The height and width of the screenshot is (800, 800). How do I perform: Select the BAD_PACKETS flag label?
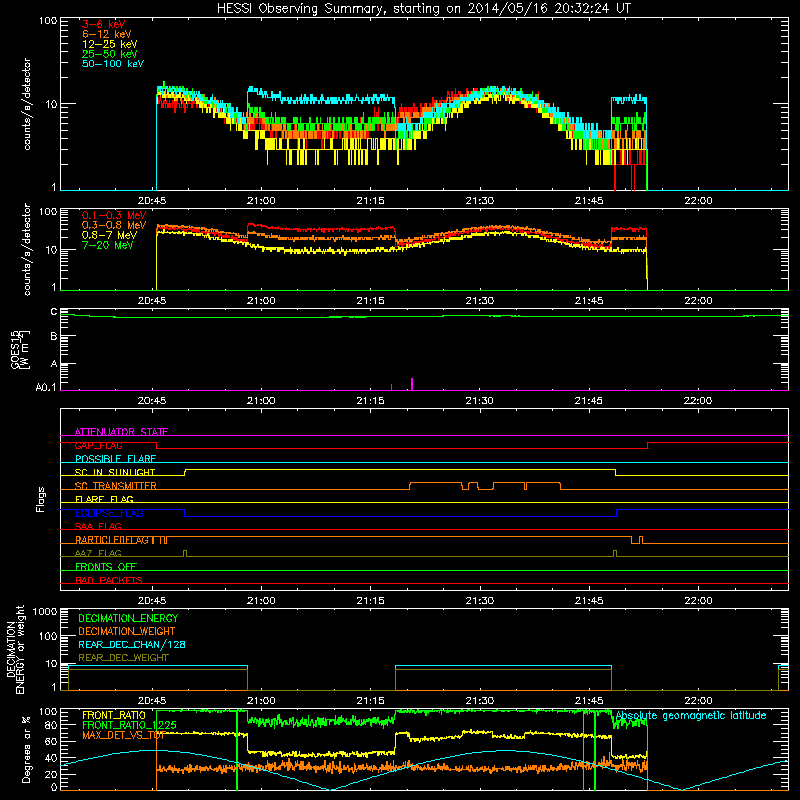coord(109,580)
